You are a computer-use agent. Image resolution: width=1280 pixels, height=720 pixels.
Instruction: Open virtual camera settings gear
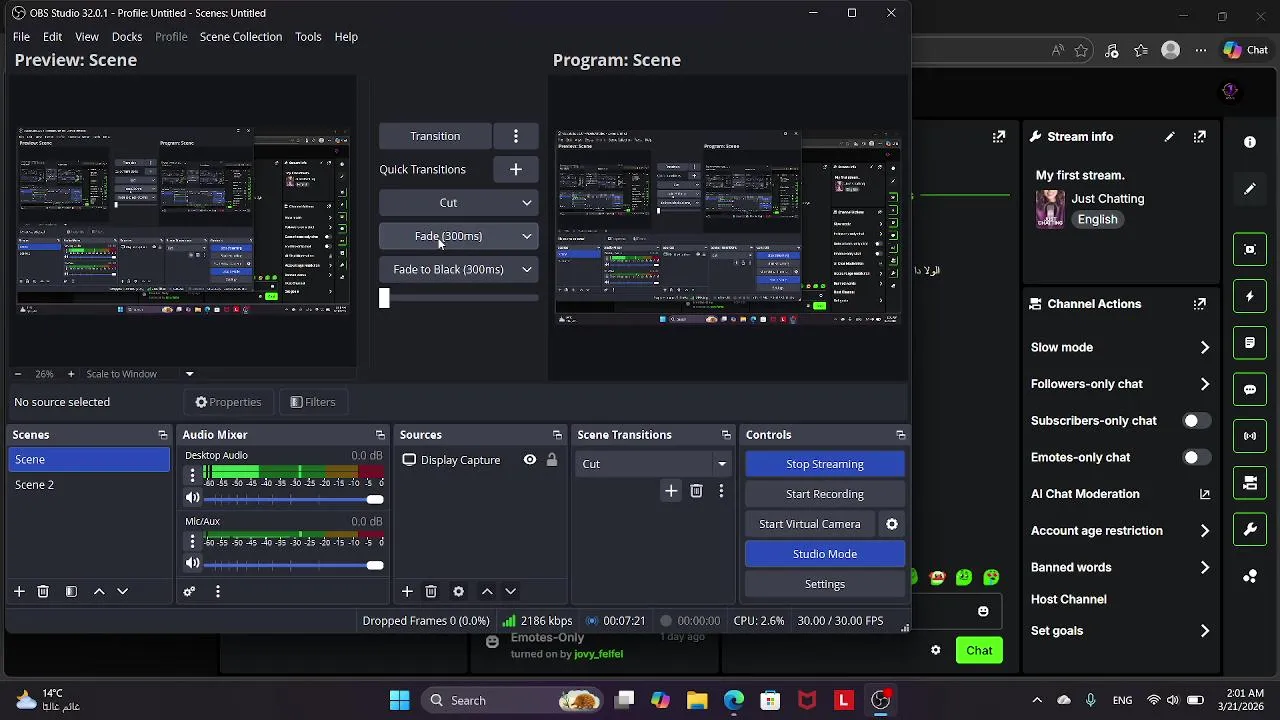tap(892, 524)
